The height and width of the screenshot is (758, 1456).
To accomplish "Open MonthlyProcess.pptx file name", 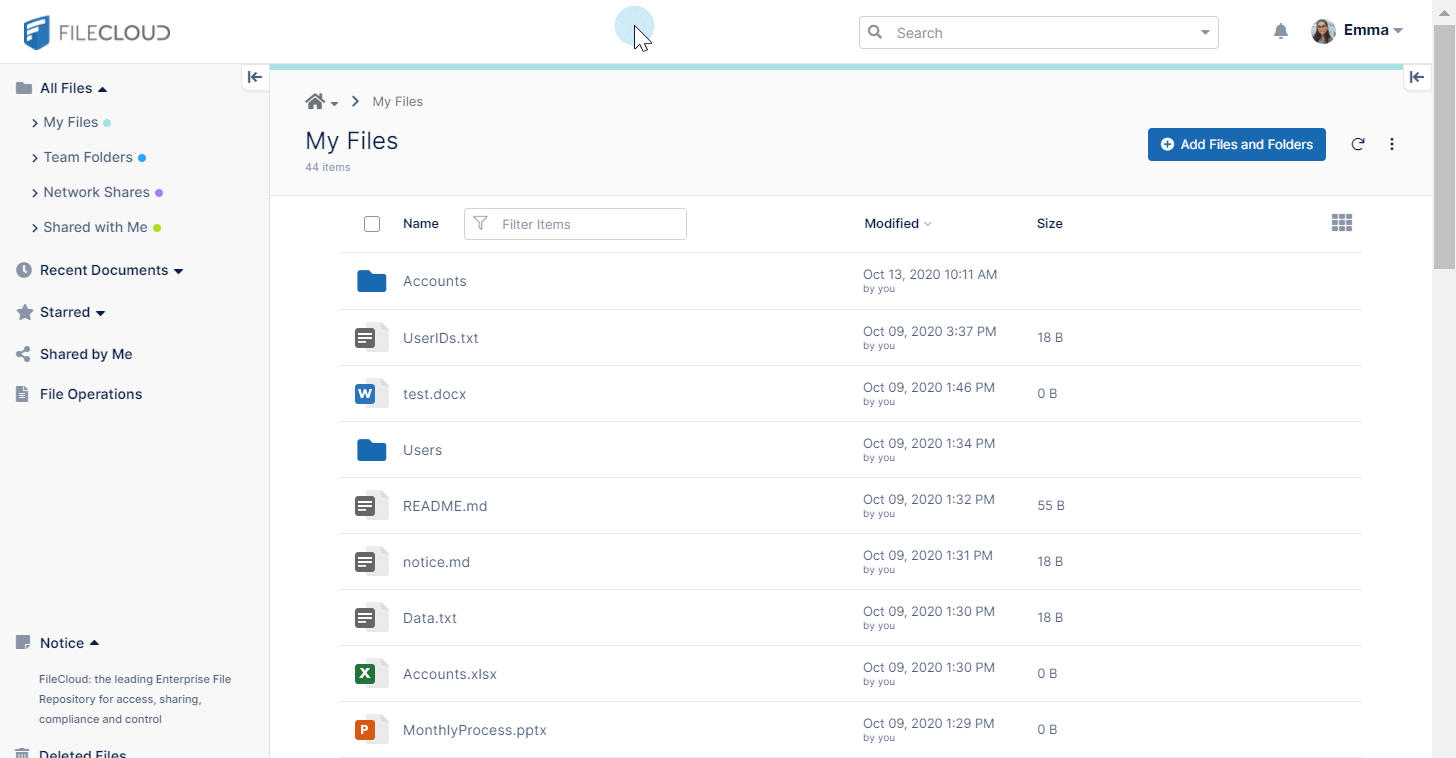I will coord(475,730).
